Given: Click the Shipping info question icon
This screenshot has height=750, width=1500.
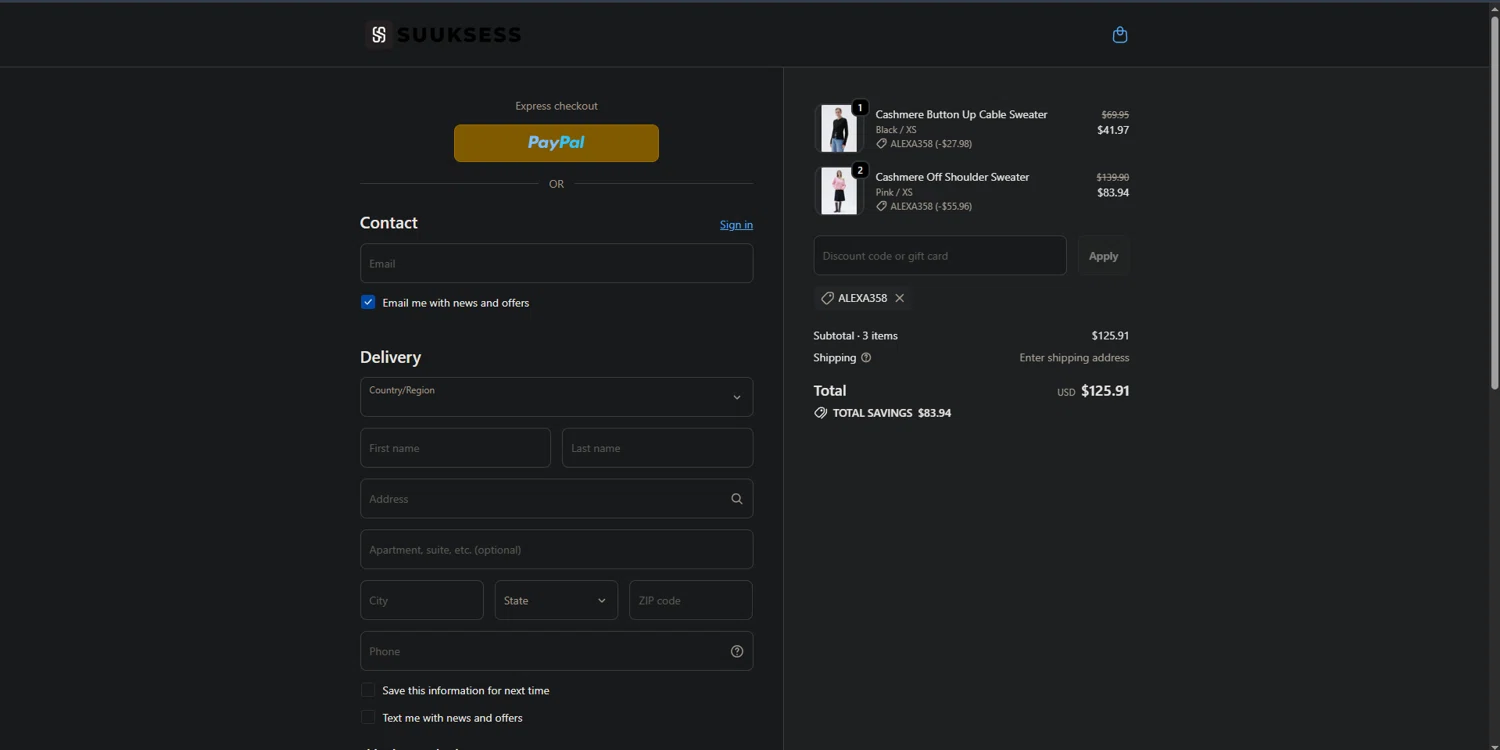Looking at the screenshot, I should [x=866, y=358].
